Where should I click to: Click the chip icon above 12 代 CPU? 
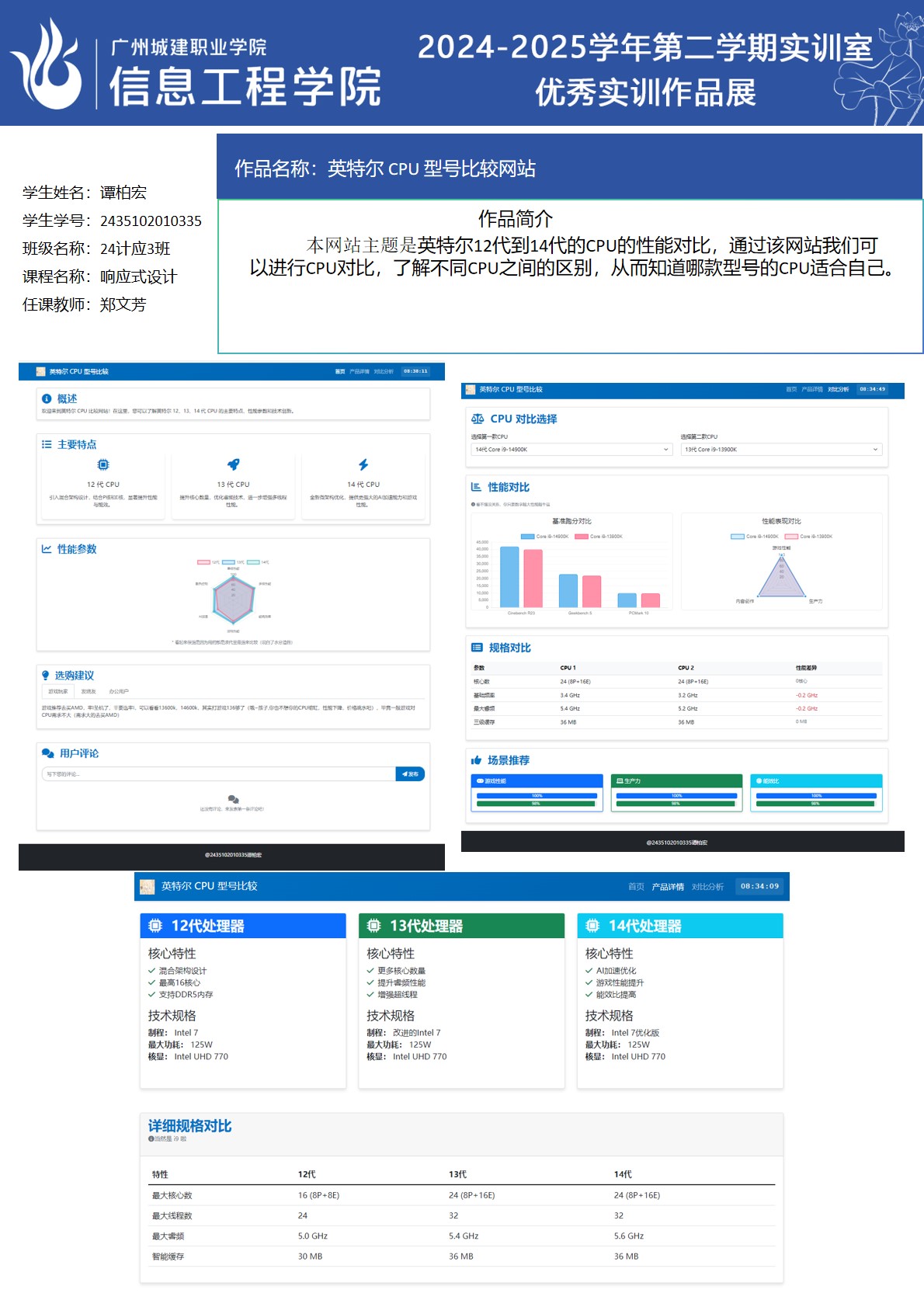coord(103,464)
